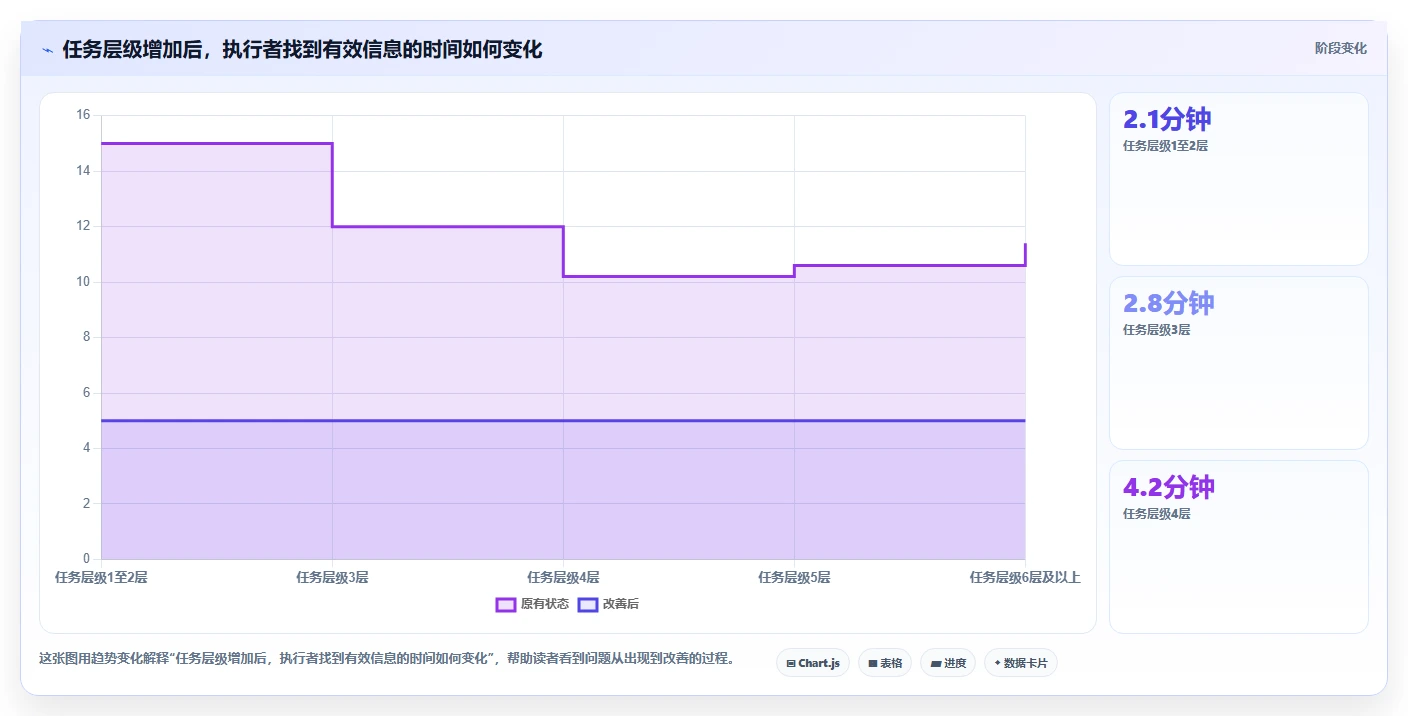
Task: Click the y-axis value 16
Action: click(83, 115)
